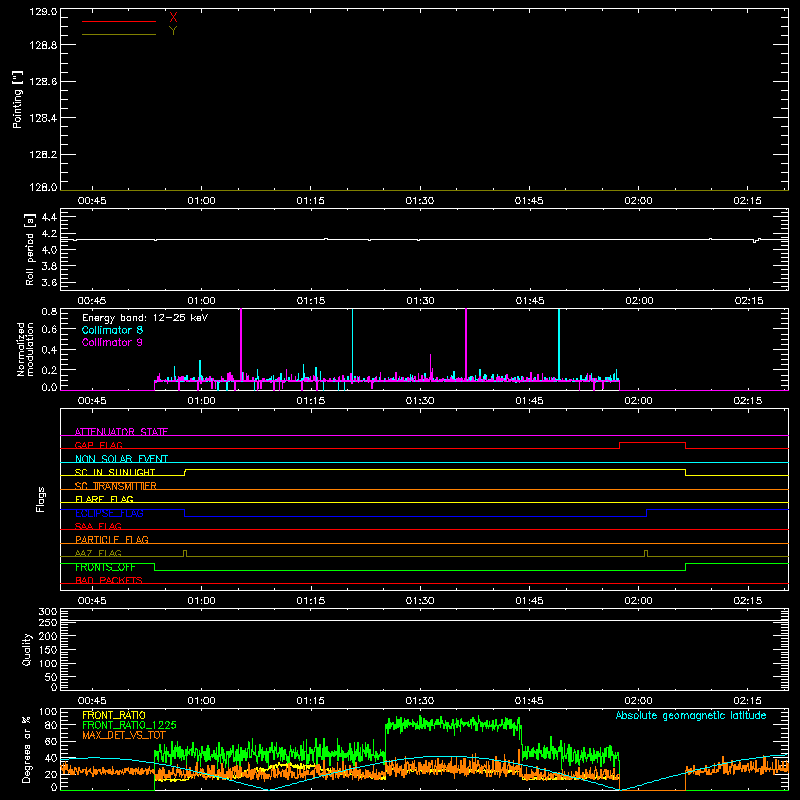
Task: Click 01:15 time label under modulation panel
Action: coord(310,401)
